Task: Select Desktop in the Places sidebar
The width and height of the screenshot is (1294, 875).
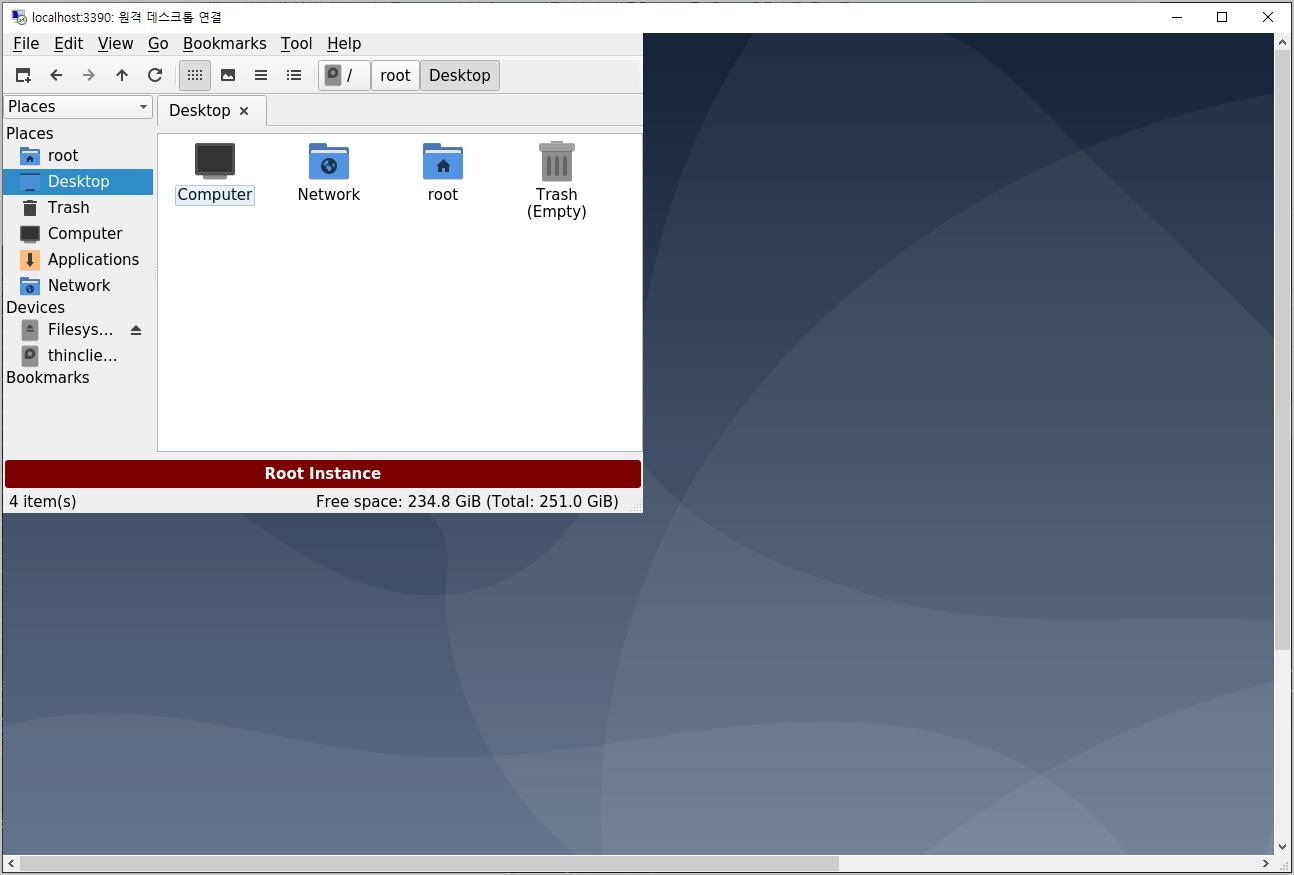Action: [x=78, y=181]
